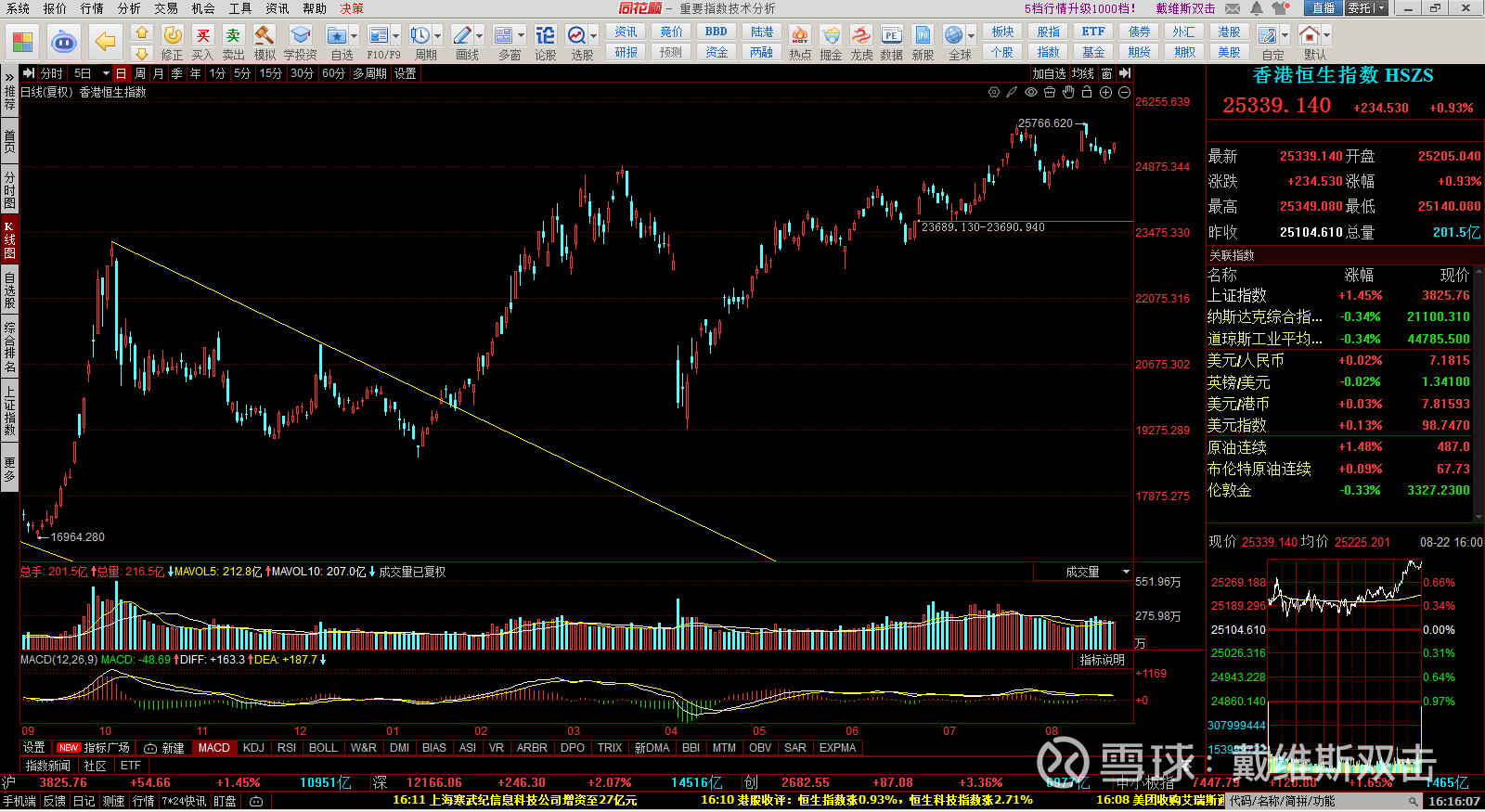The height and width of the screenshot is (812, 1485).
Task: Click the 买入 buy icon
Action: tap(202, 35)
